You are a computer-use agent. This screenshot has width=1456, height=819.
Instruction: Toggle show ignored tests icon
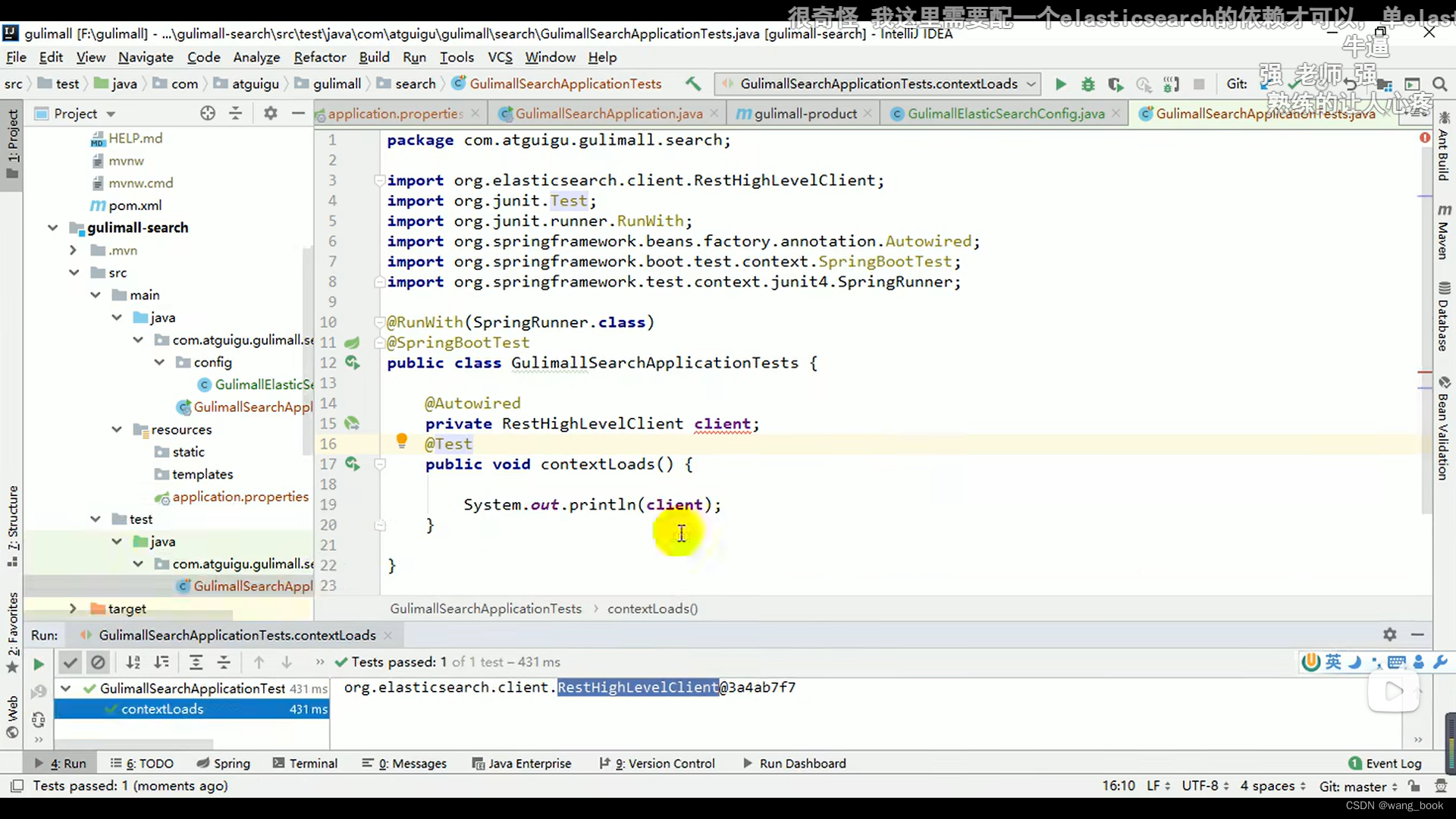(x=98, y=662)
